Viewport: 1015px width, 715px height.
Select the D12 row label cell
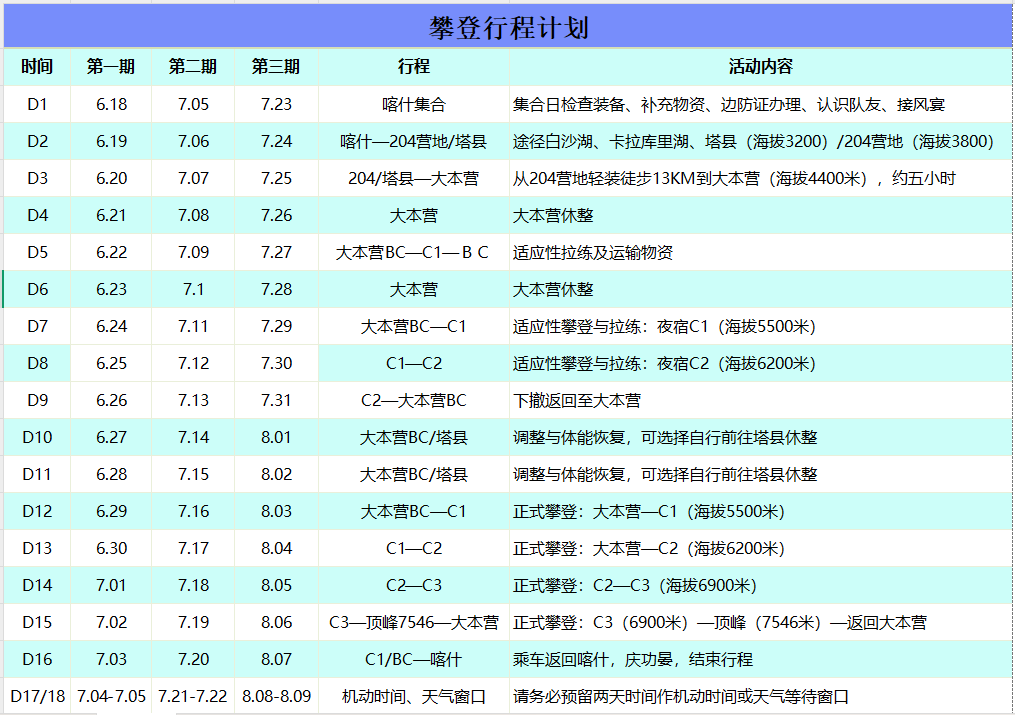tap(37, 511)
